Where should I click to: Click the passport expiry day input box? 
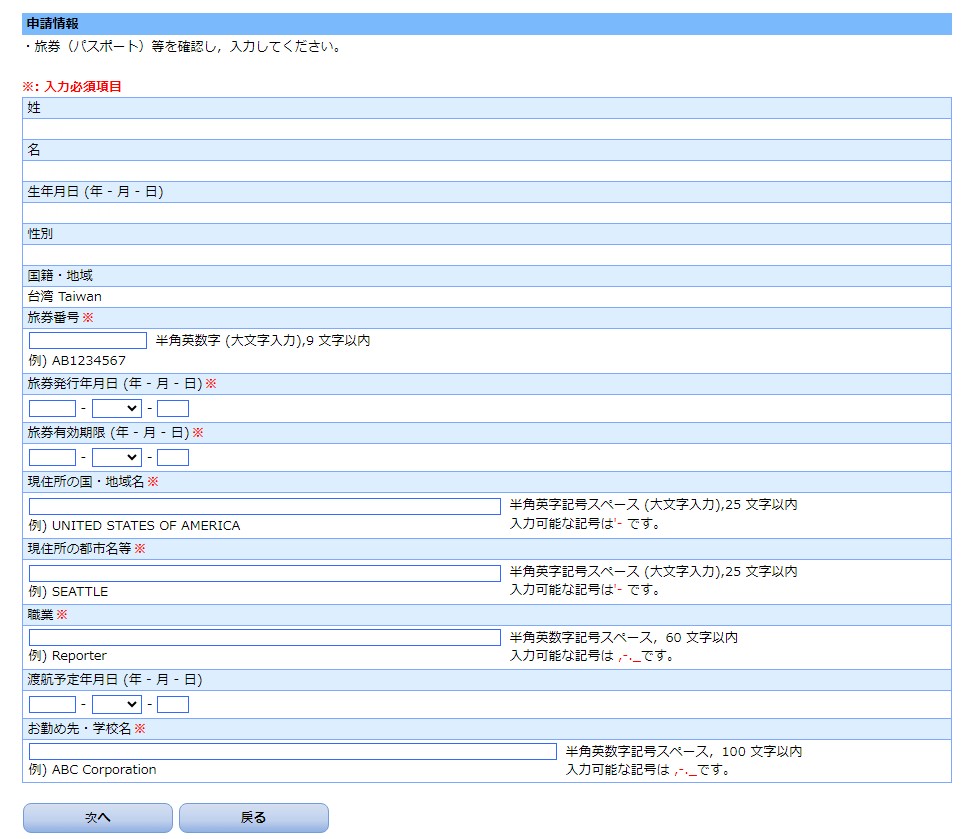(x=172, y=457)
